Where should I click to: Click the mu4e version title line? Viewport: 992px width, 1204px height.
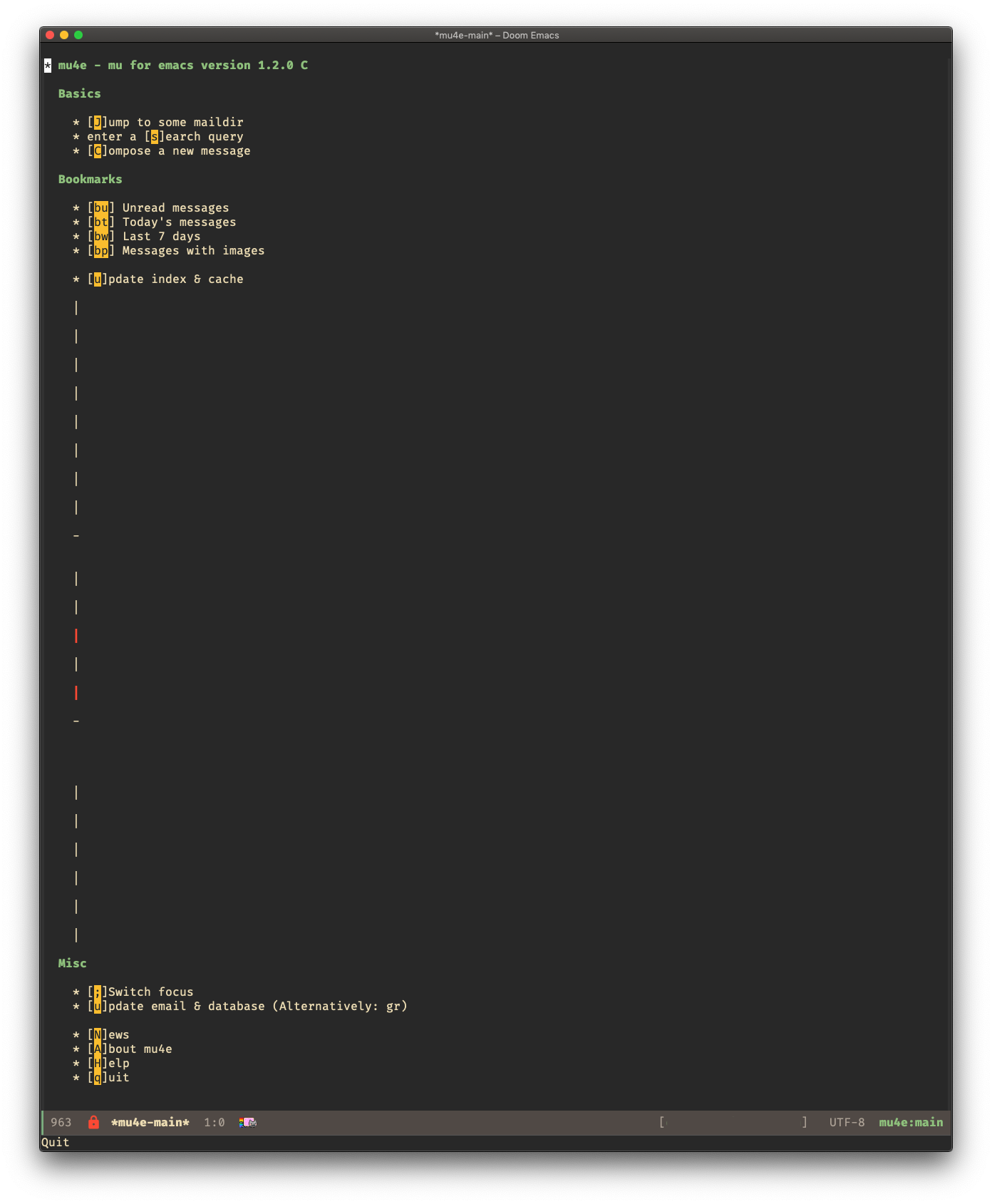coord(183,65)
